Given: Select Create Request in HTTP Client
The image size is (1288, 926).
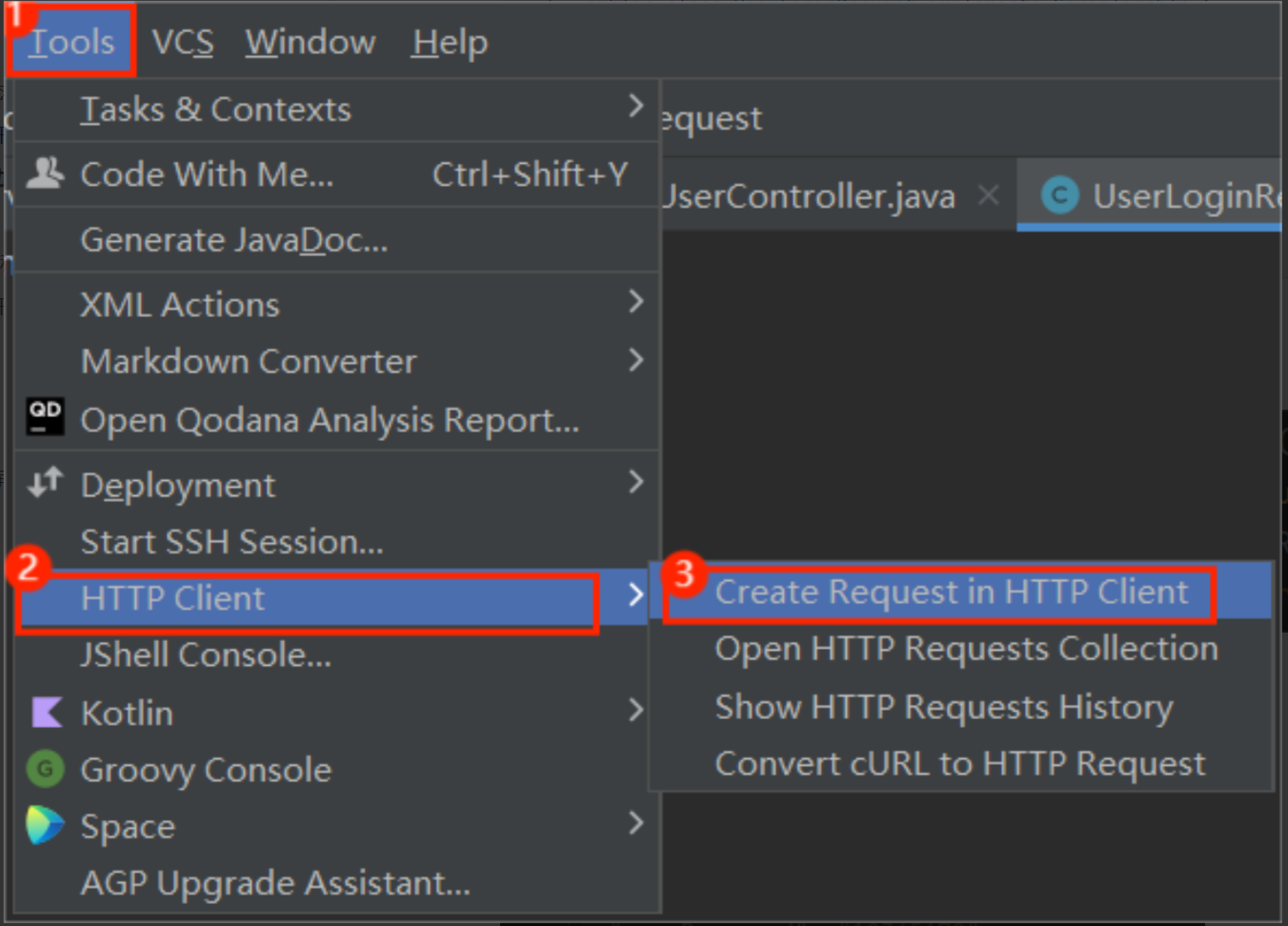Looking at the screenshot, I should (x=951, y=593).
